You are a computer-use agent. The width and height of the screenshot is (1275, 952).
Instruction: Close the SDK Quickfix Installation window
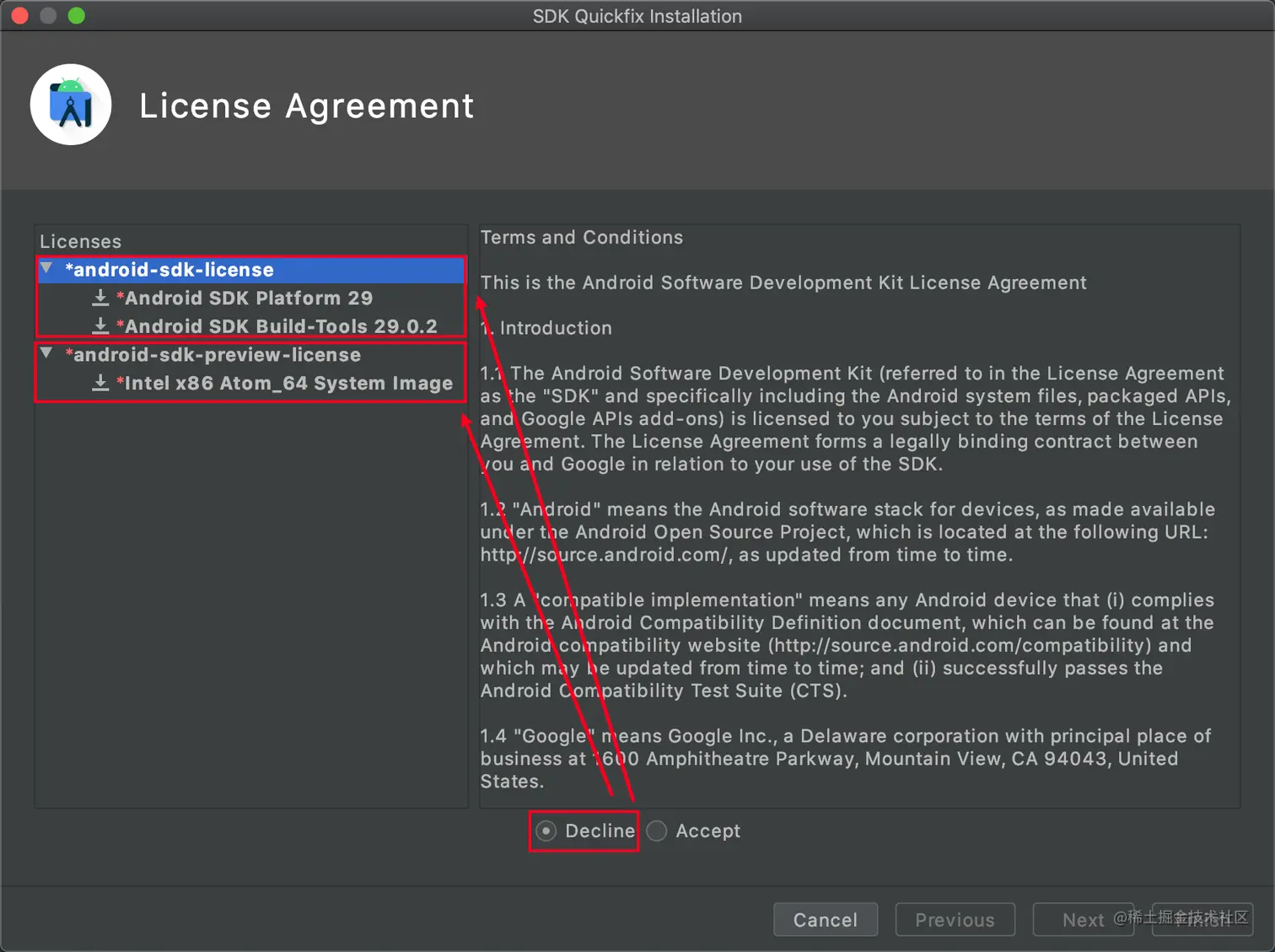[19, 15]
